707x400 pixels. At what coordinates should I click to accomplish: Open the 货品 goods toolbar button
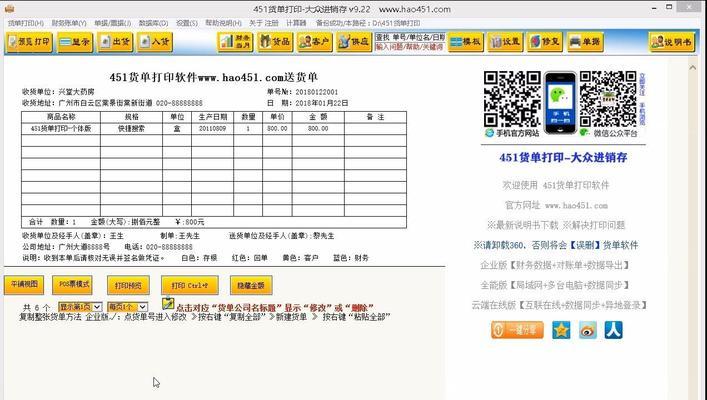point(275,42)
